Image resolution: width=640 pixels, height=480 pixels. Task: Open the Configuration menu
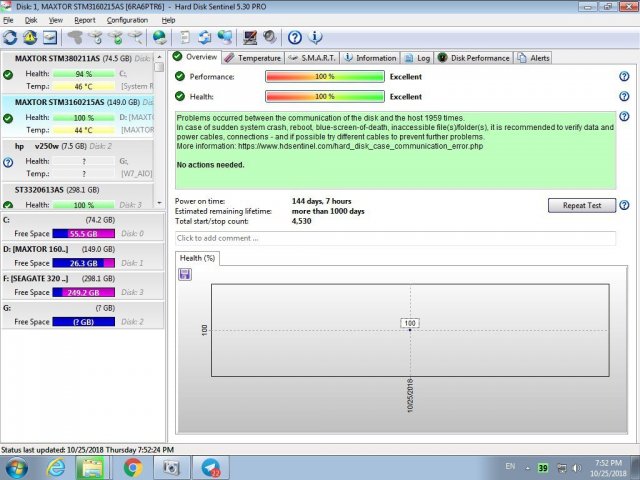pyautogui.click(x=127, y=20)
